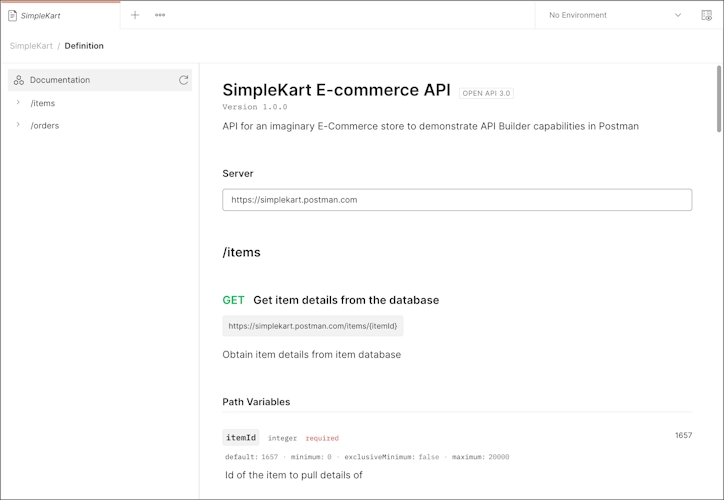Click the itemId variable tag

pos(241,438)
